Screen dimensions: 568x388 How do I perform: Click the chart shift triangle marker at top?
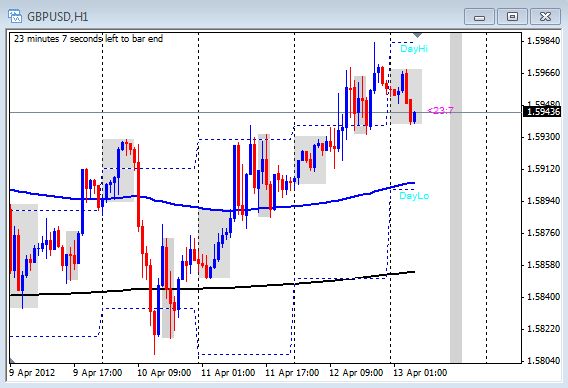(417, 35)
